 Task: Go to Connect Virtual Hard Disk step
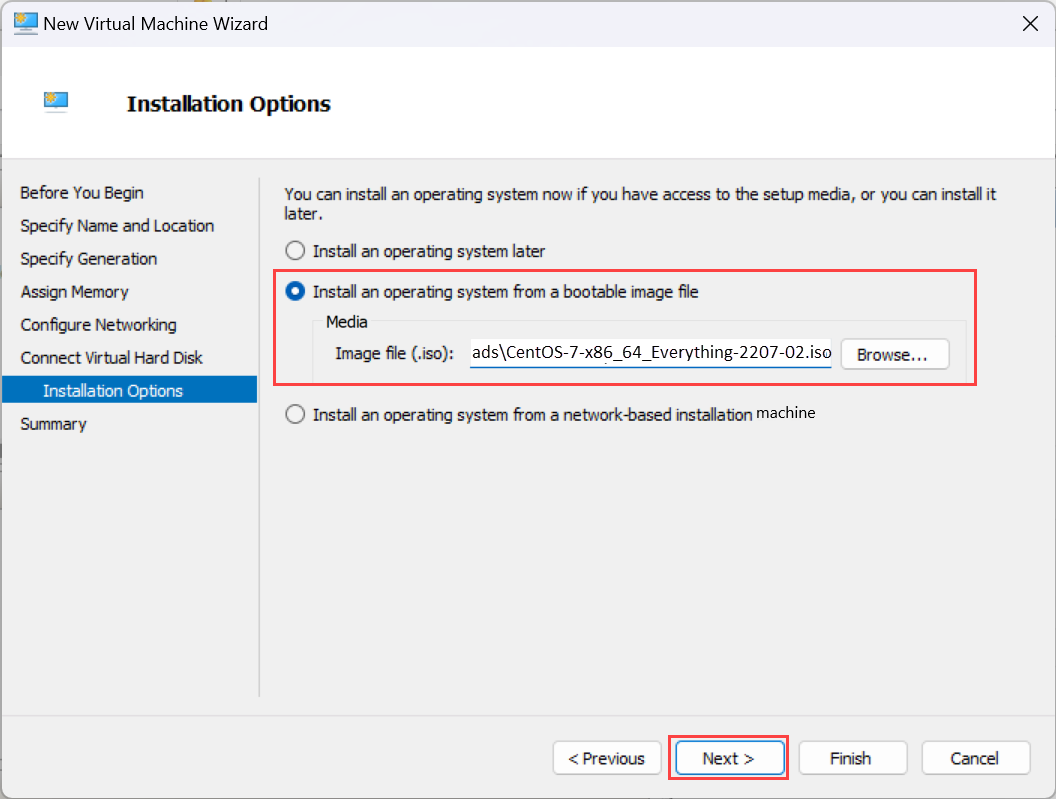pos(112,358)
